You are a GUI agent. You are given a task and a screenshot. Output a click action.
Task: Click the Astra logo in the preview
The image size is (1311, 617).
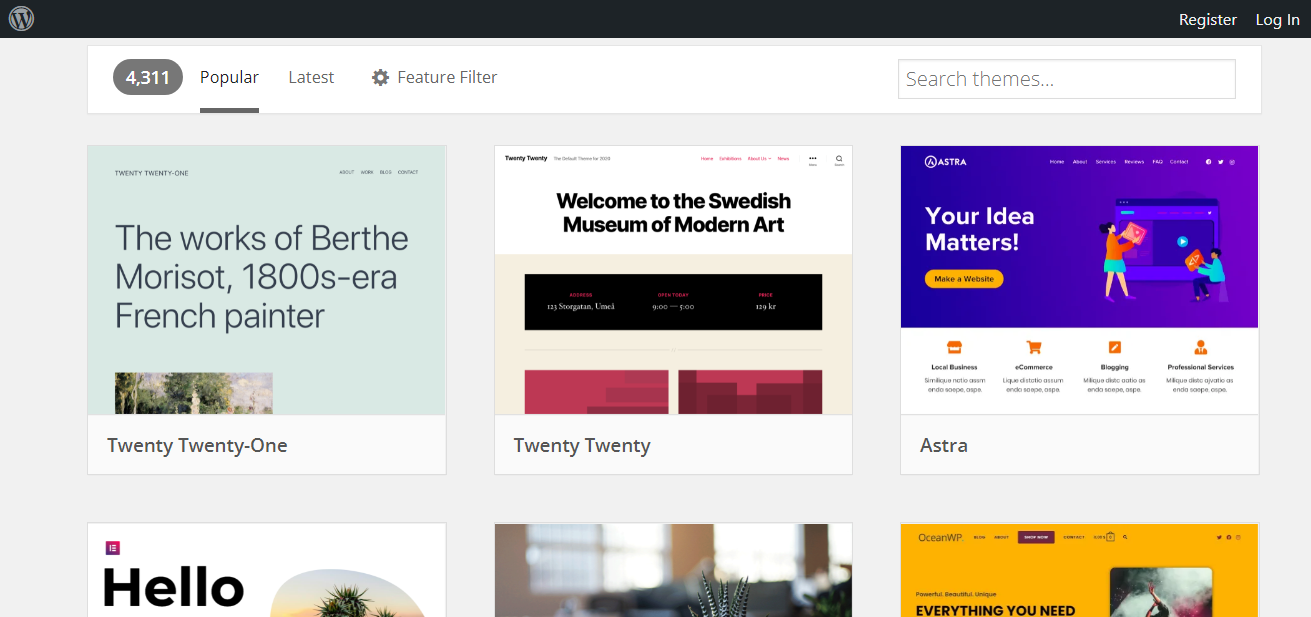pos(945,161)
